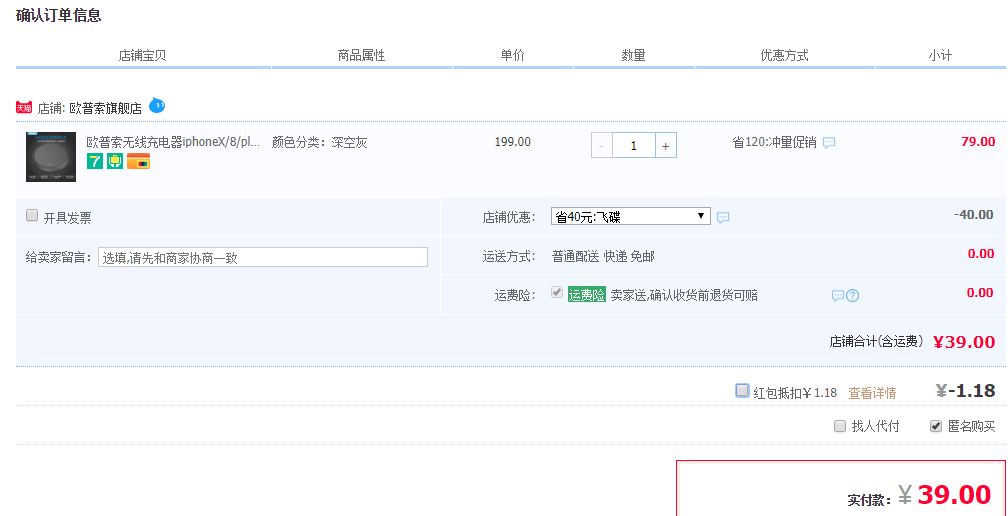The height and width of the screenshot is (516, 1008).
Task: Click the unit price 199.00
Action: point(512,142)
